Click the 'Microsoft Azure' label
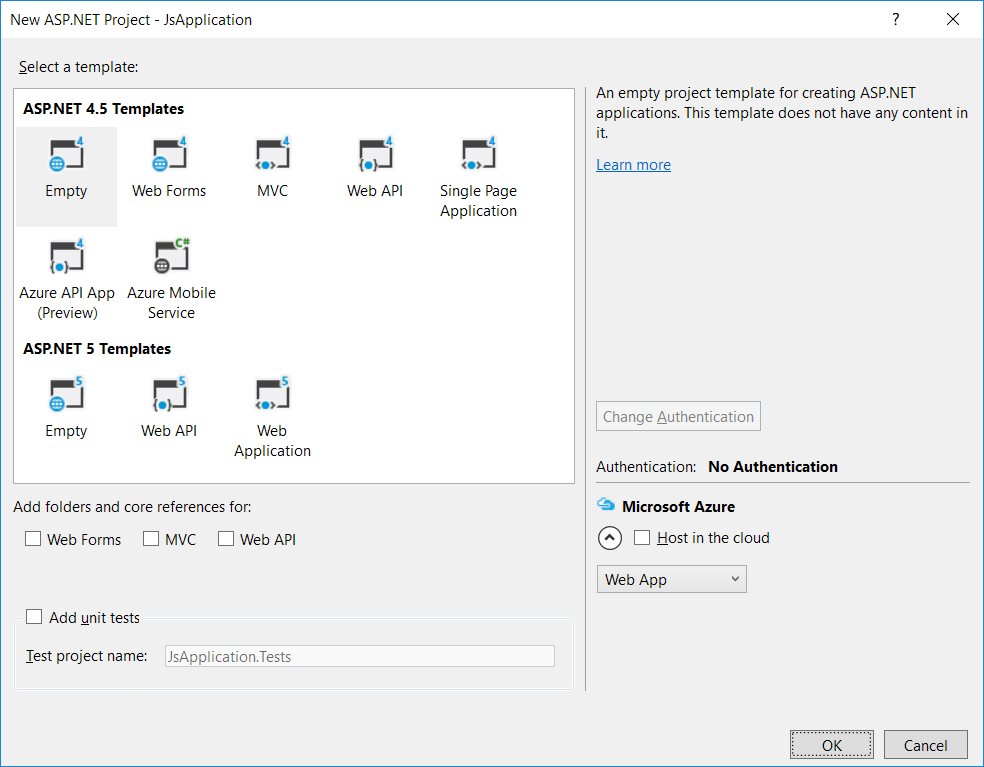The width and height of the screenshot is (984, 767). [x=678, y=506]
